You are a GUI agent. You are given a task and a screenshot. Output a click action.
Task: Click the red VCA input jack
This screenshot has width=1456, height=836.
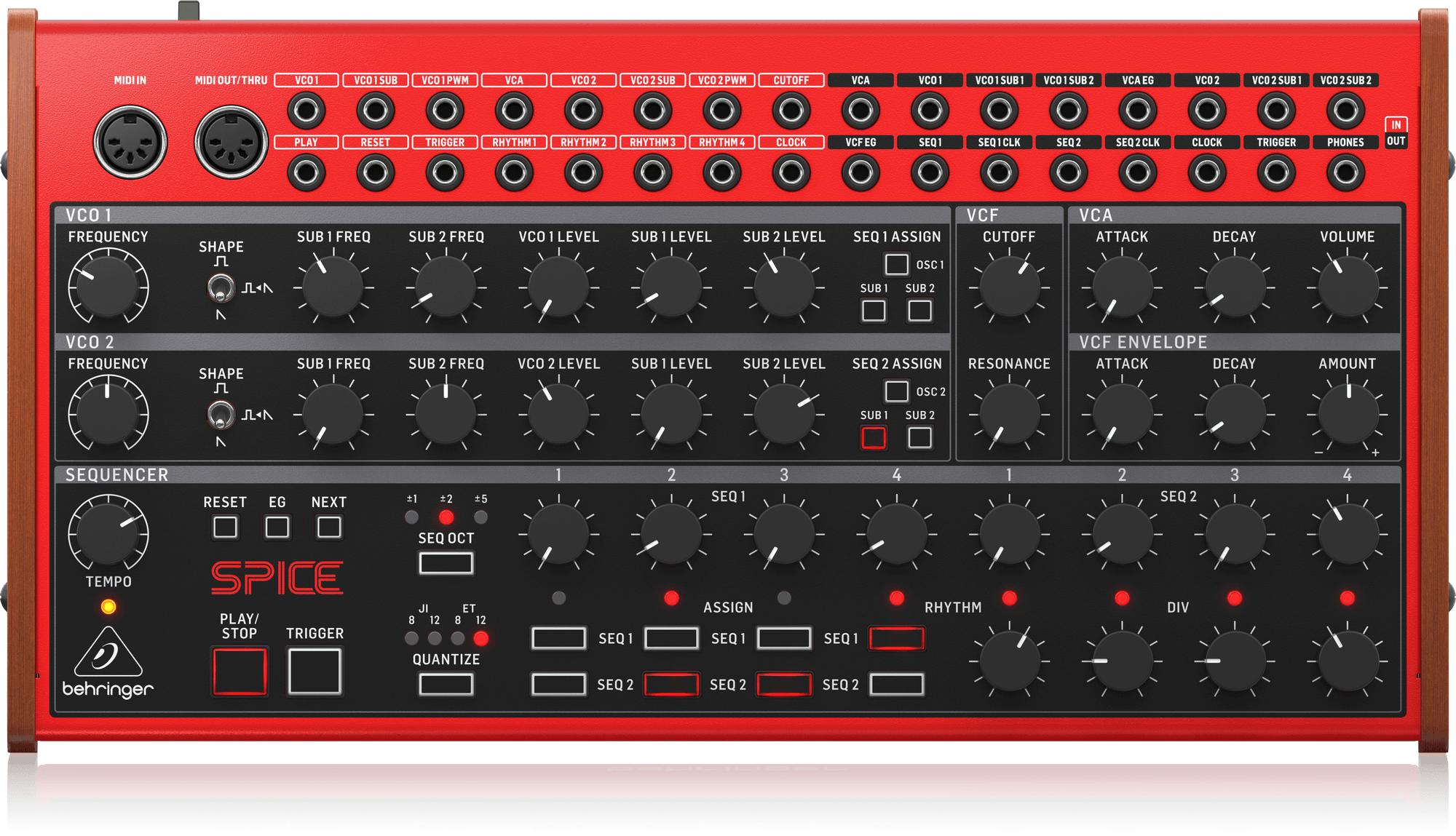[x=514, y=111]
